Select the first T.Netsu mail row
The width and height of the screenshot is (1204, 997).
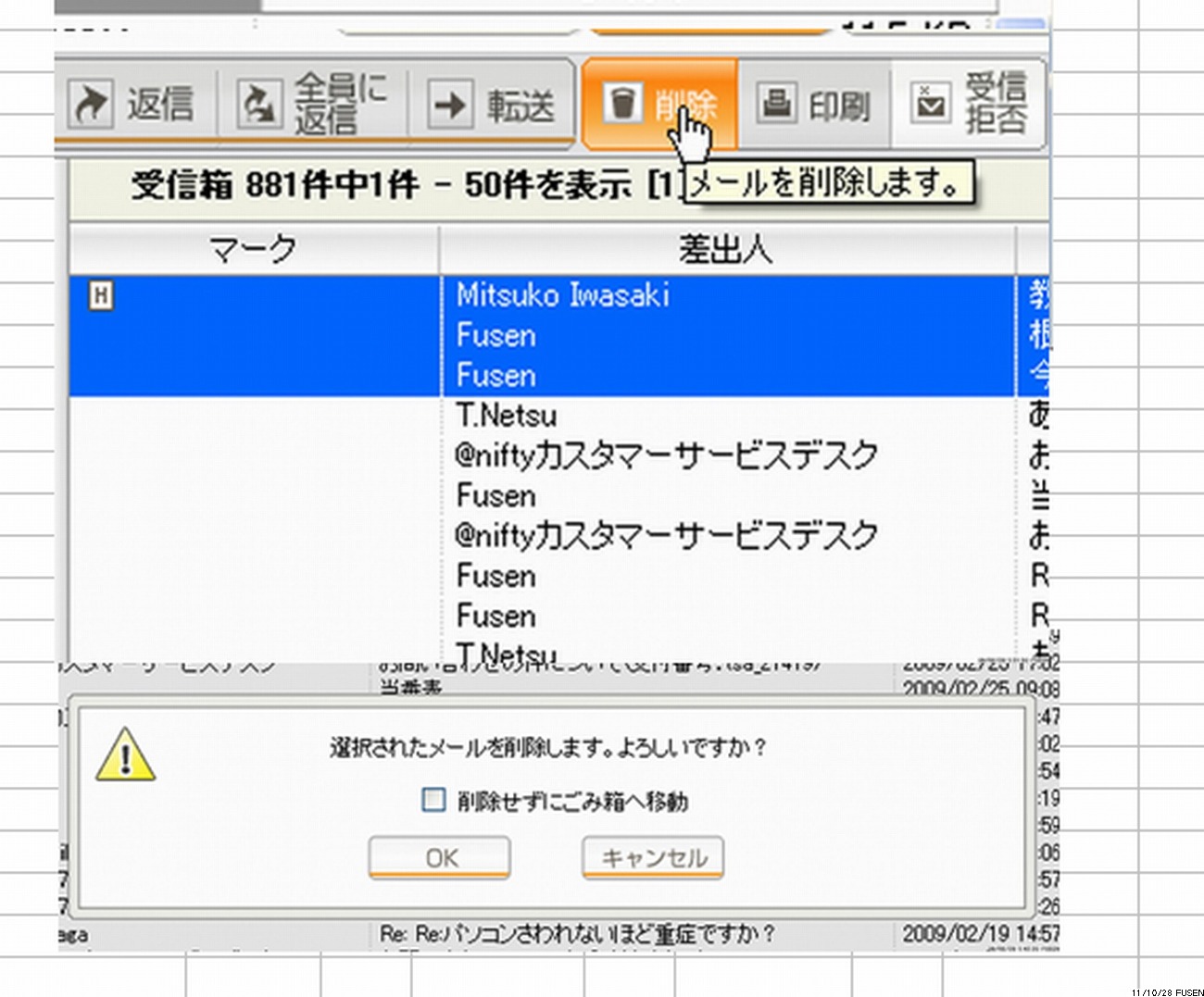click(559, 416)
